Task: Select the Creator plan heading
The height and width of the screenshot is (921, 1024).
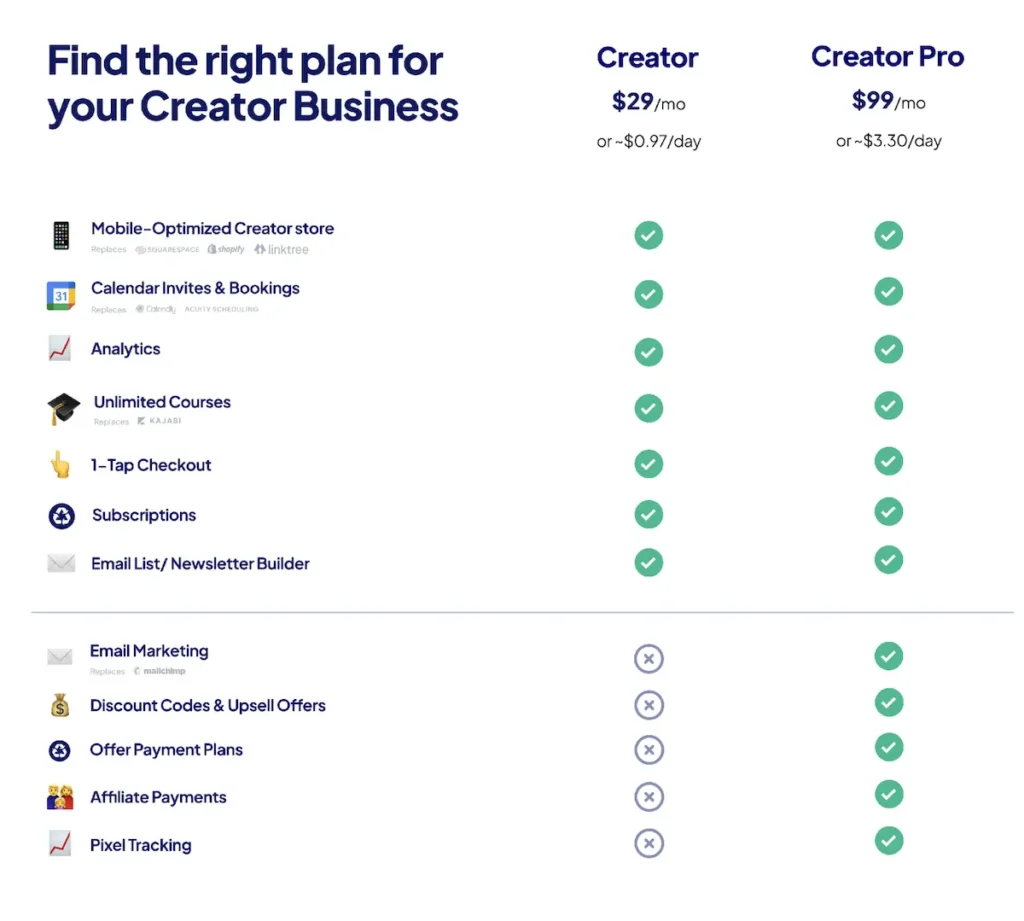Action: (x=648, y=58)
